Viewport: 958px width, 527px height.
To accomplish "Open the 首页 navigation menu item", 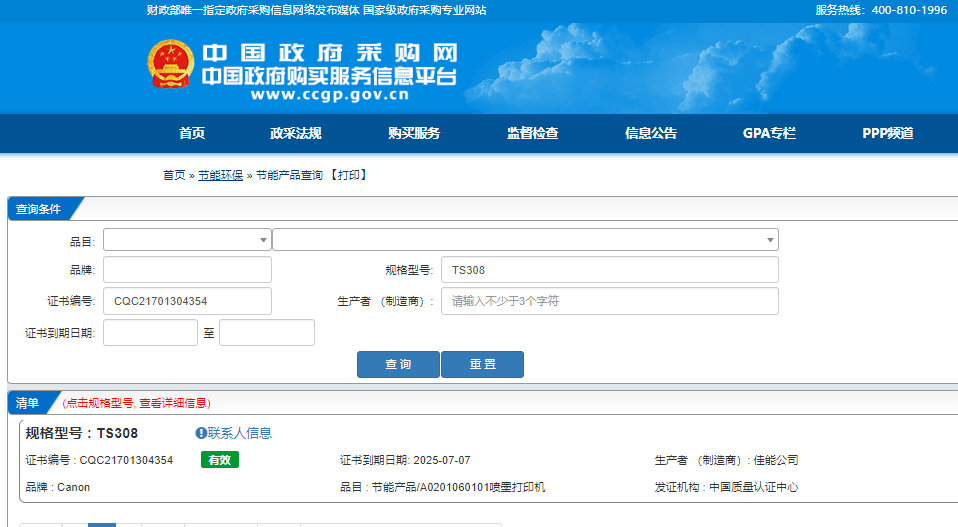I will [192, 134].
